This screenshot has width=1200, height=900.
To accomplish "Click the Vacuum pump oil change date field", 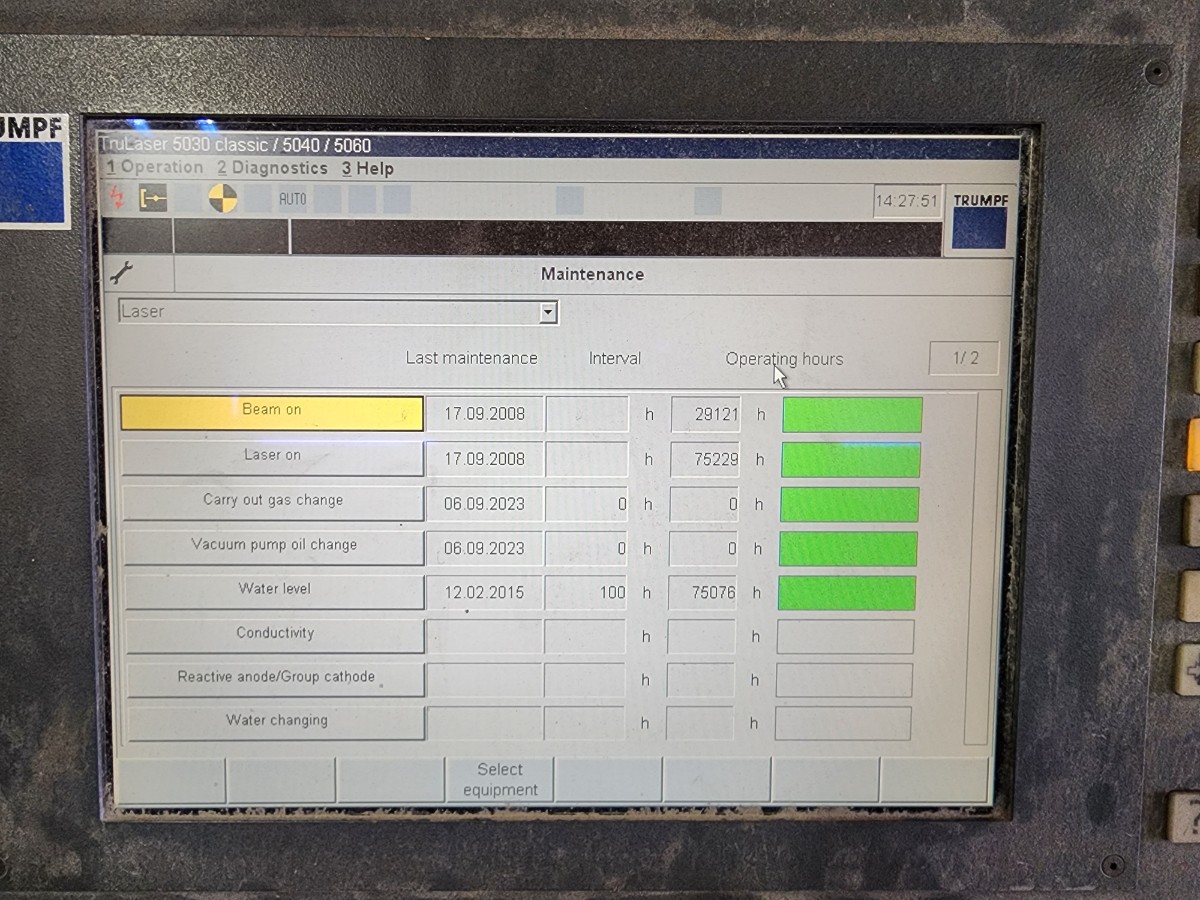I will [x=485, y=548].
